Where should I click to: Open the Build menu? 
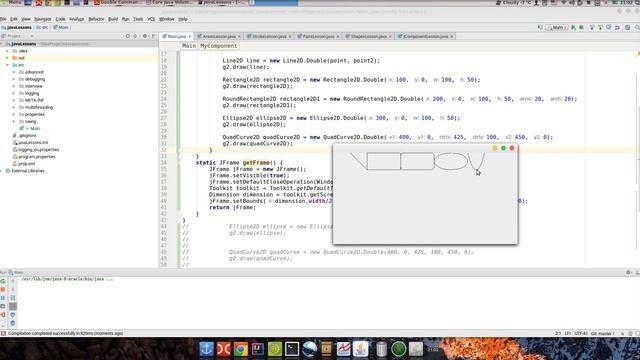[113, 19]
